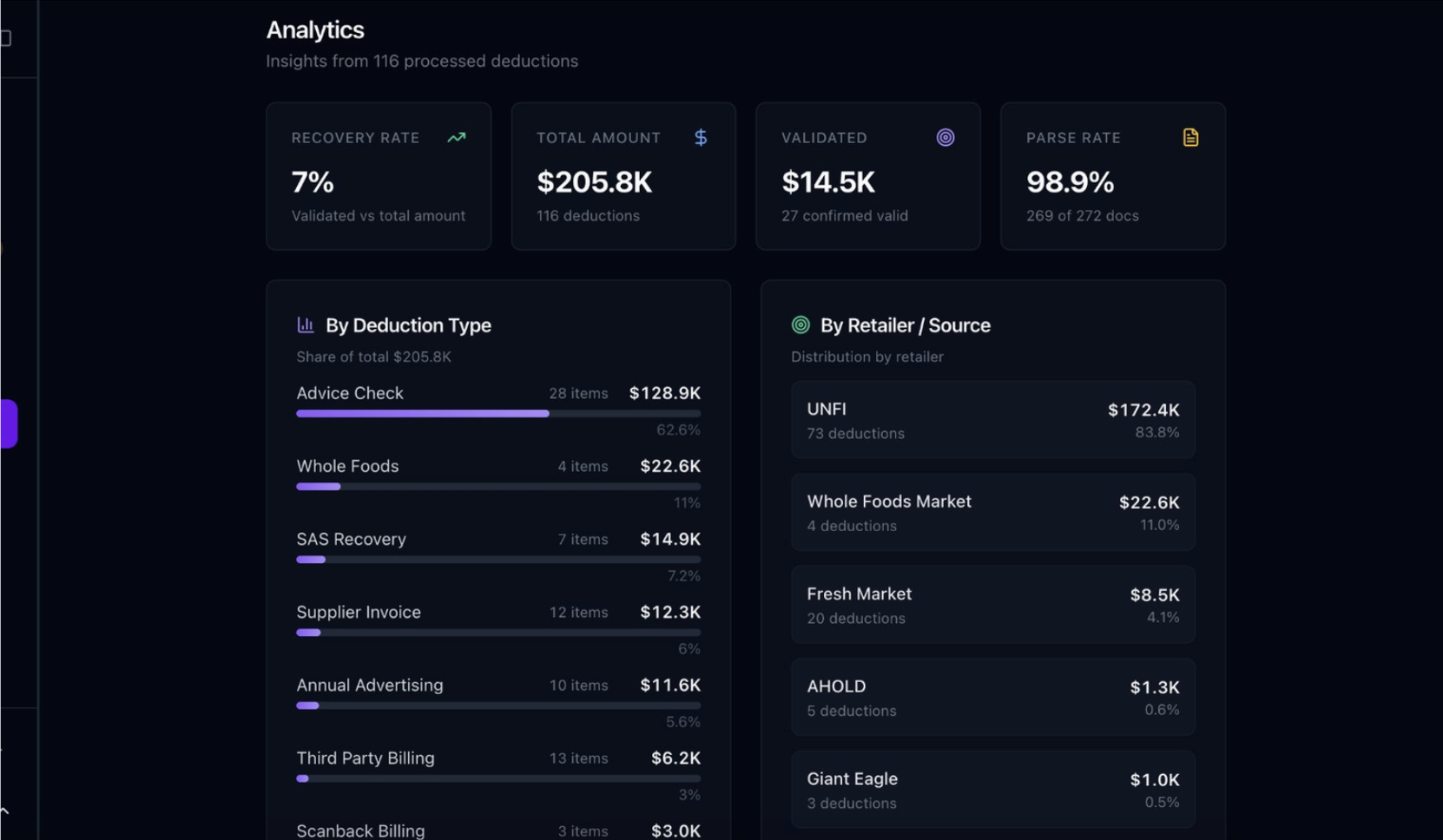Click the "11%" share under Whole Foods
This screenshot has width=1443, height=840.
pos(687,502)
